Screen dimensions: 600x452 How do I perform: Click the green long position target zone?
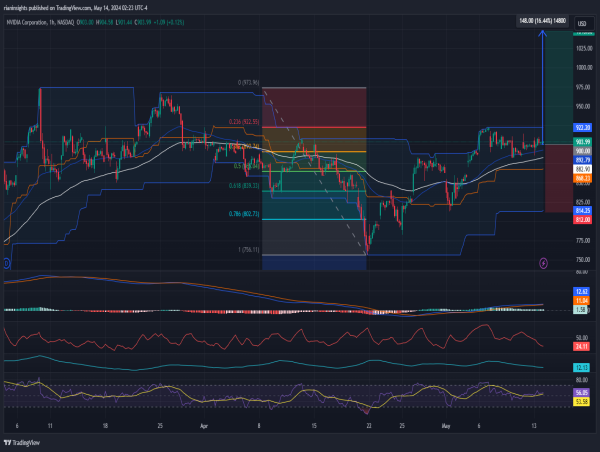tap(559, 88)
